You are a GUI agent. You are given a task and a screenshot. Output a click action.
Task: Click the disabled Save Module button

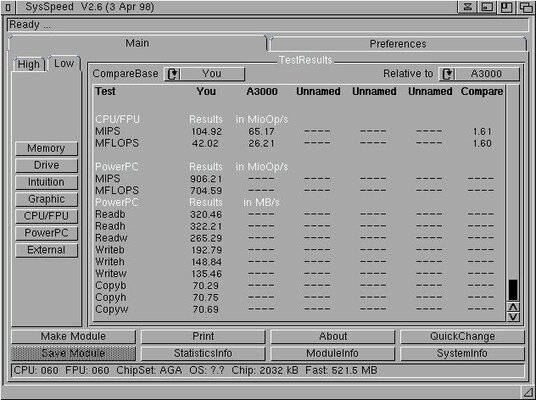pyautogui.click(x=73, y=354)
